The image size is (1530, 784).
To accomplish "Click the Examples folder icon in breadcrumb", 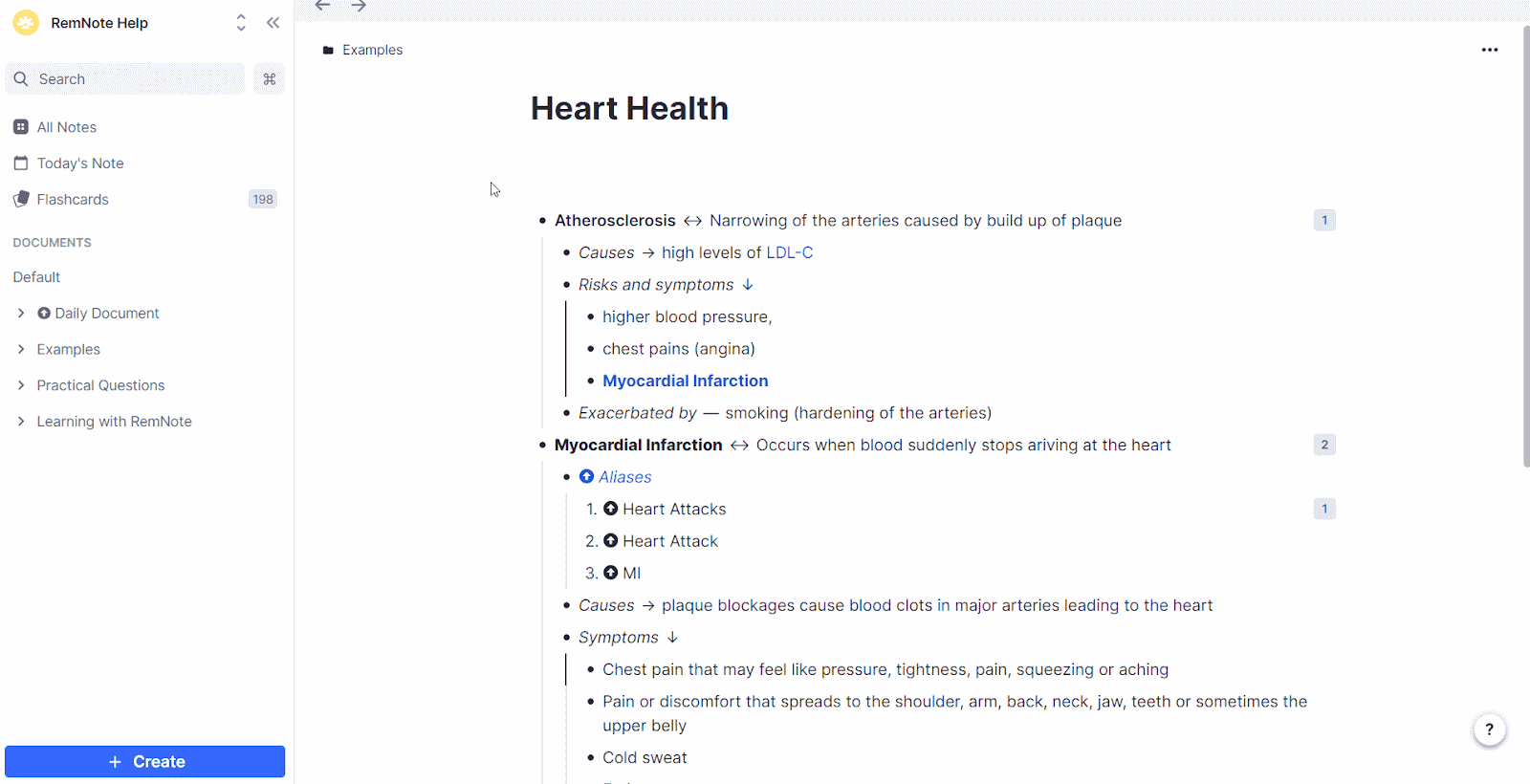I will coord(328,50).
